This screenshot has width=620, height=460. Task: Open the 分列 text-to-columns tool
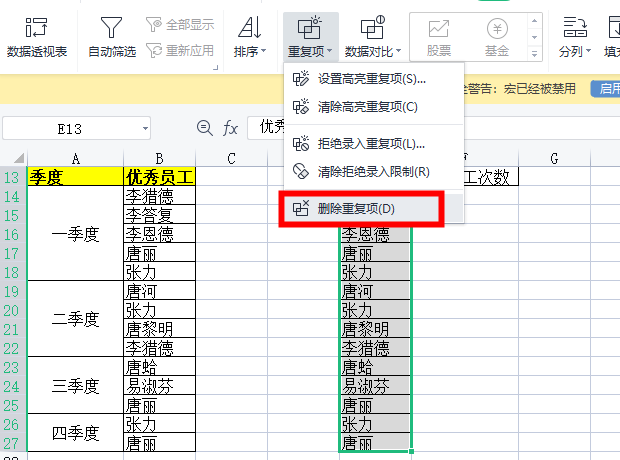click(575, 38)
